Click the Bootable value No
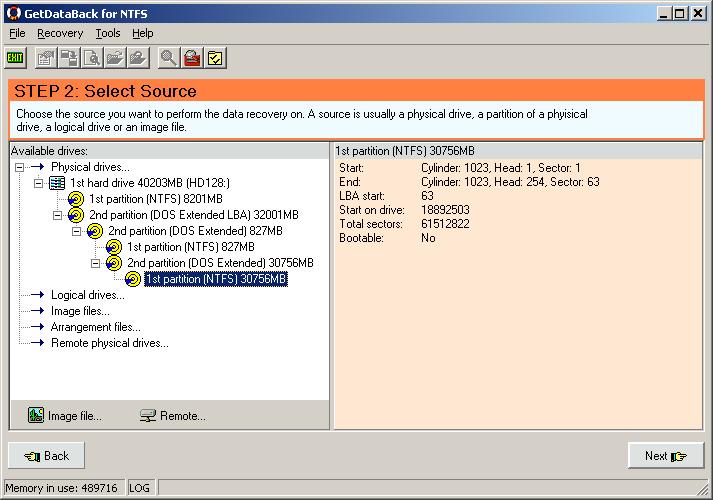 428,238
